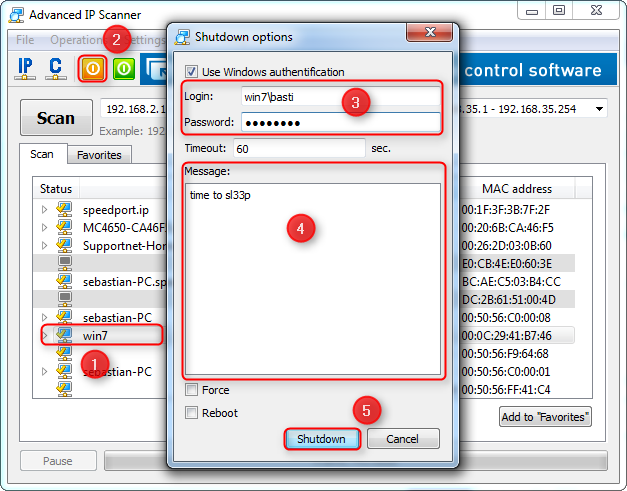Click Supportnet-Hor computer icon
627x491 pixels.
coord(64,245)
